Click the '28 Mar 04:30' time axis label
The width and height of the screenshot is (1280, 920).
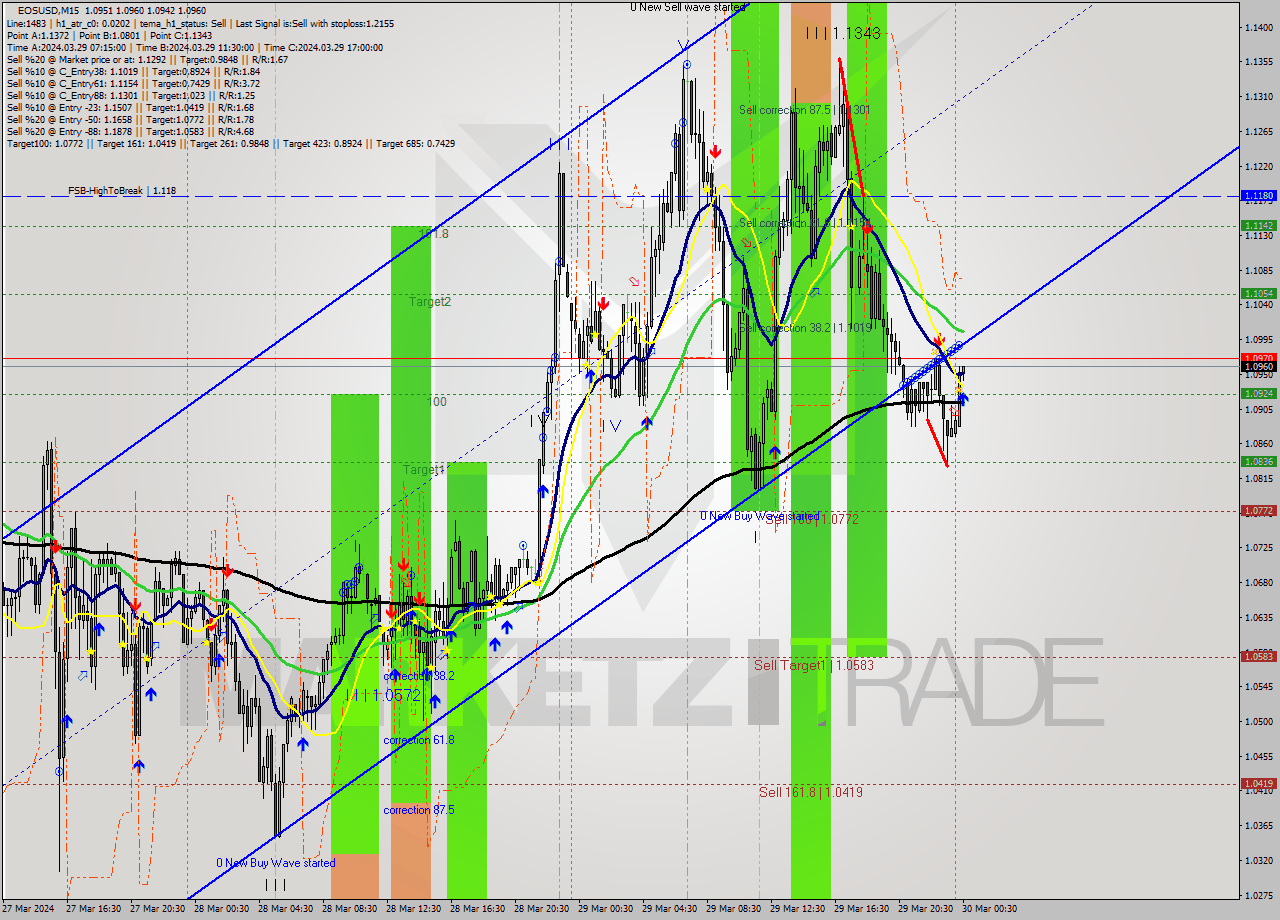pyautogui.click(x=285, y=909)
